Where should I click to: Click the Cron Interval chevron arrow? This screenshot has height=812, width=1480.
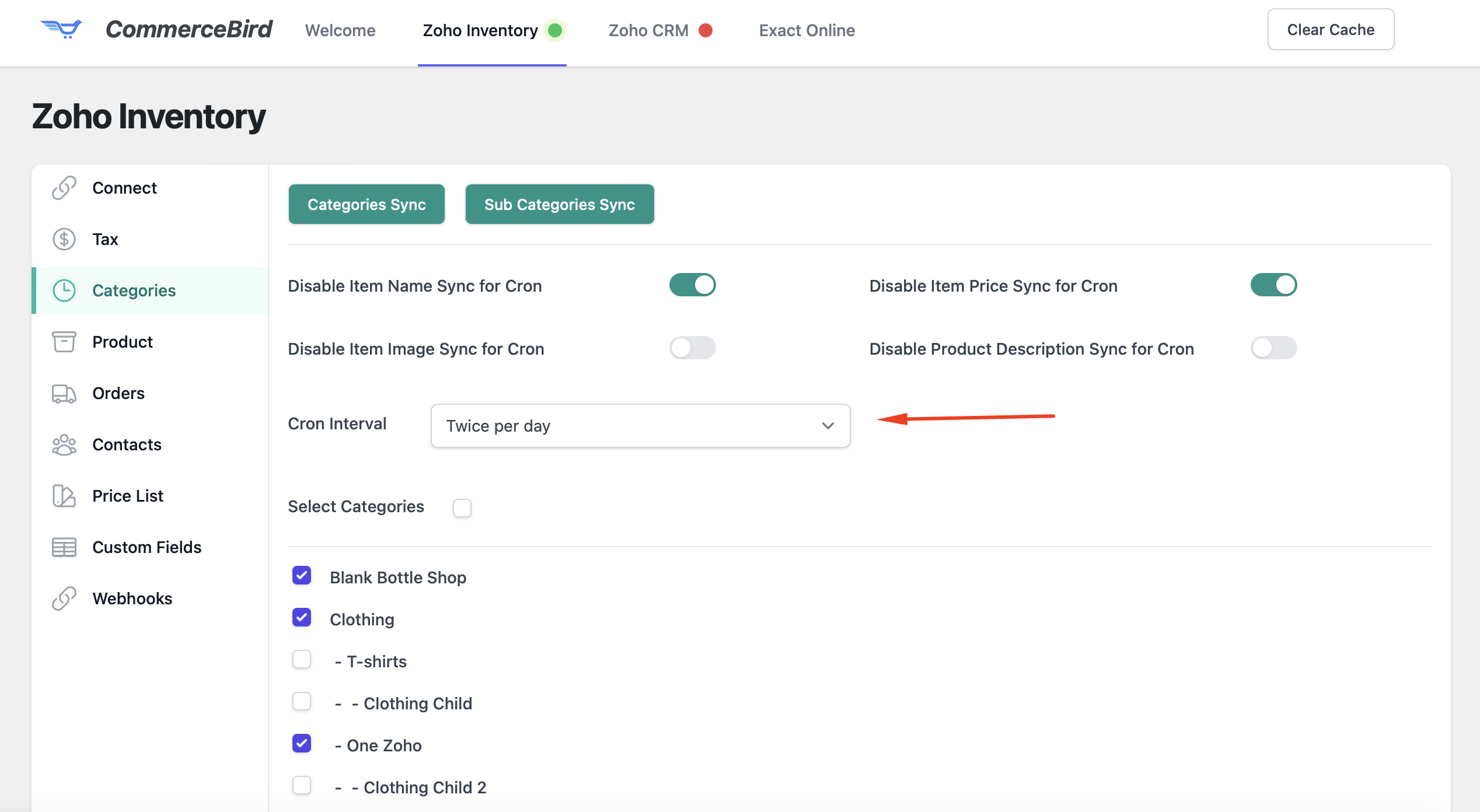click(x=828, y=426)
